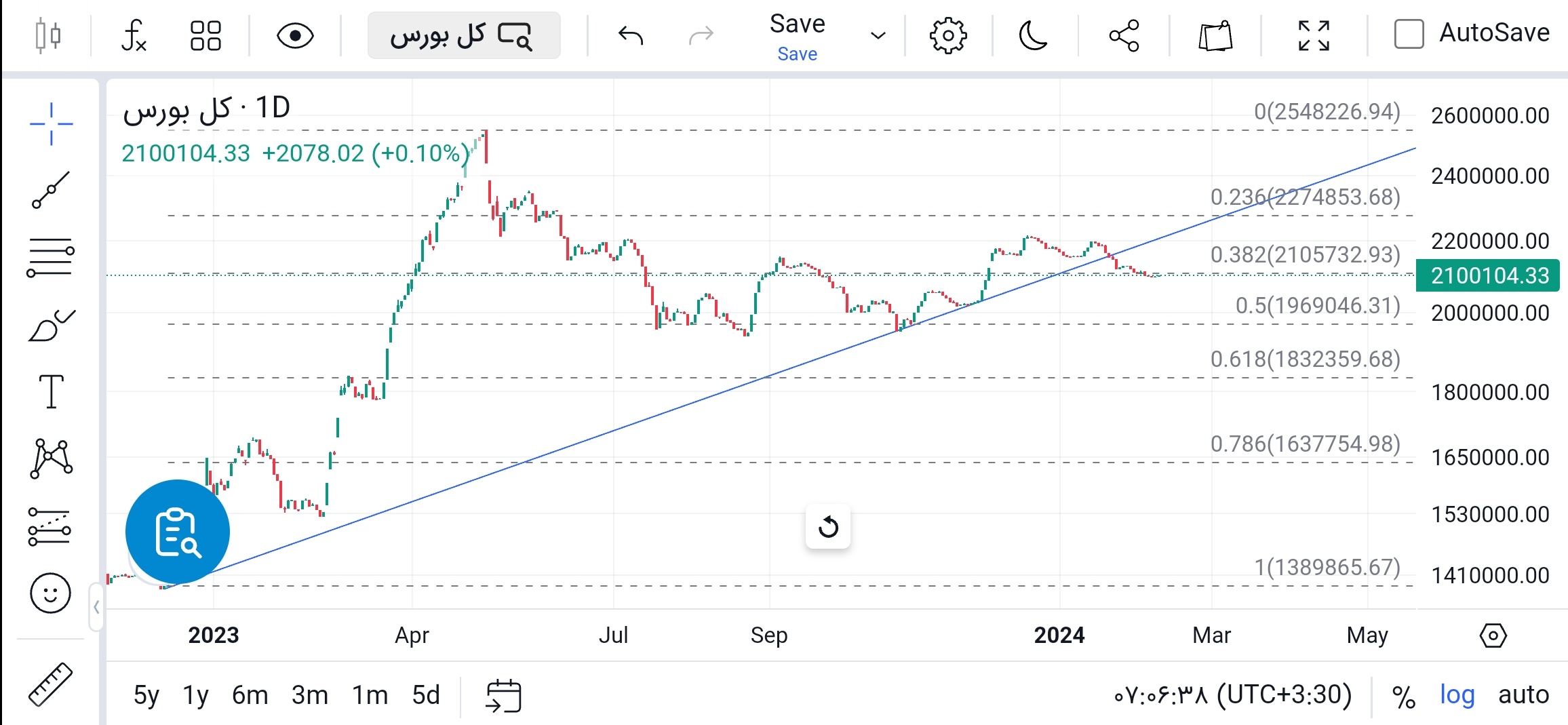The height and width of the screenshot is (725, 1568).
Task: Enable the AutoSave checkbox
Action: pyautogui.click(x=1409, y=34)
